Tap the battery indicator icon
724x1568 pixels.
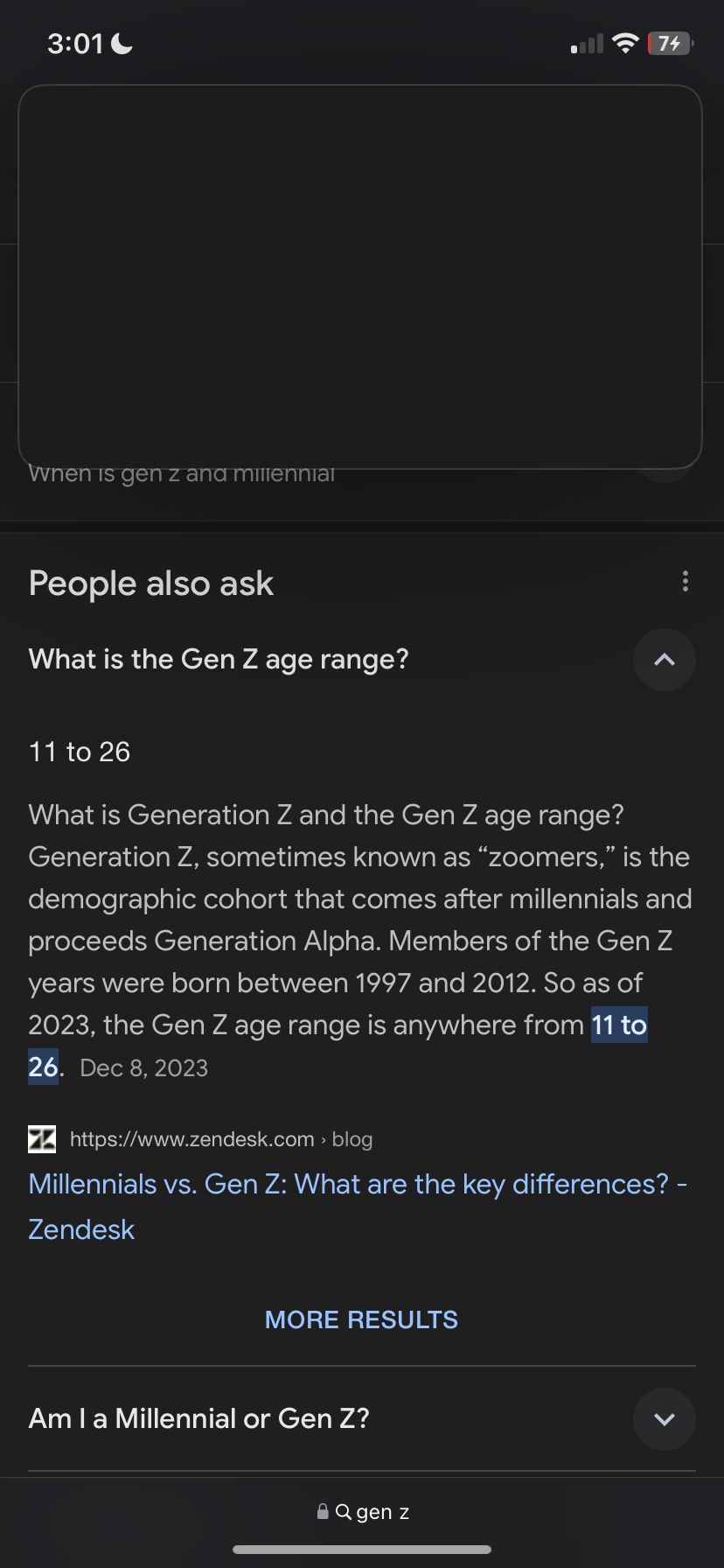[x=670, y=43]
